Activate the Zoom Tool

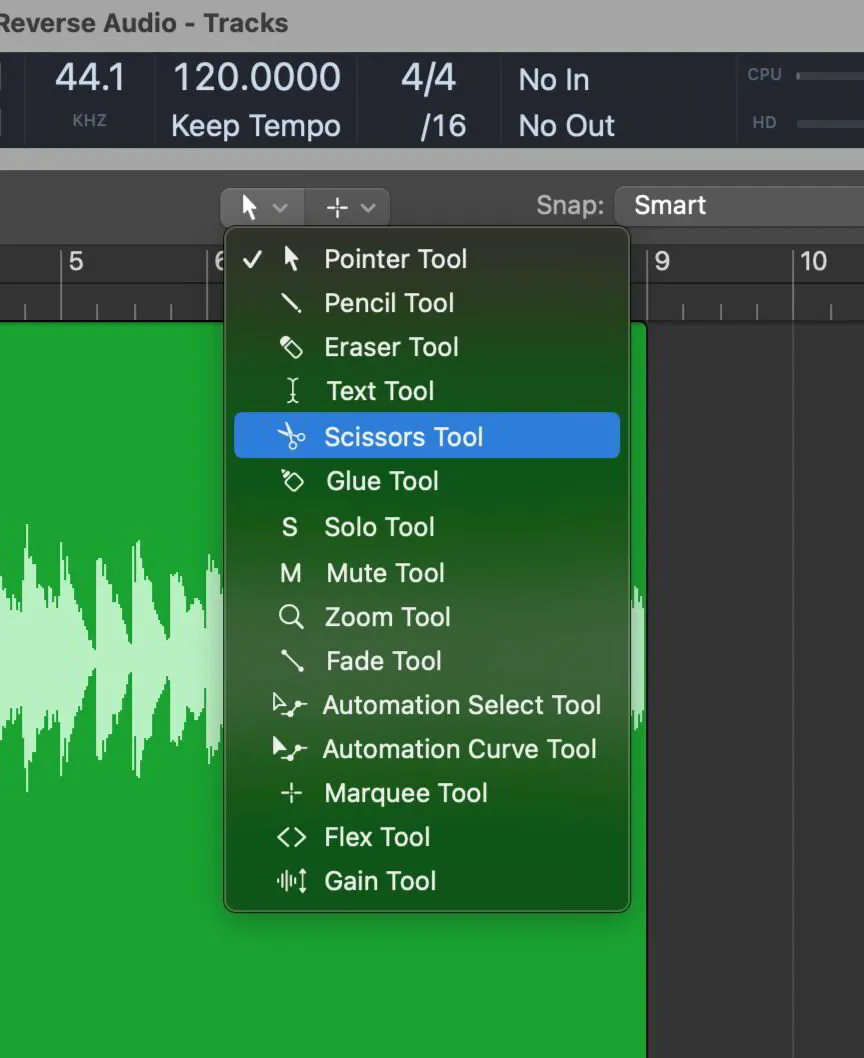(x=387, y=617)
